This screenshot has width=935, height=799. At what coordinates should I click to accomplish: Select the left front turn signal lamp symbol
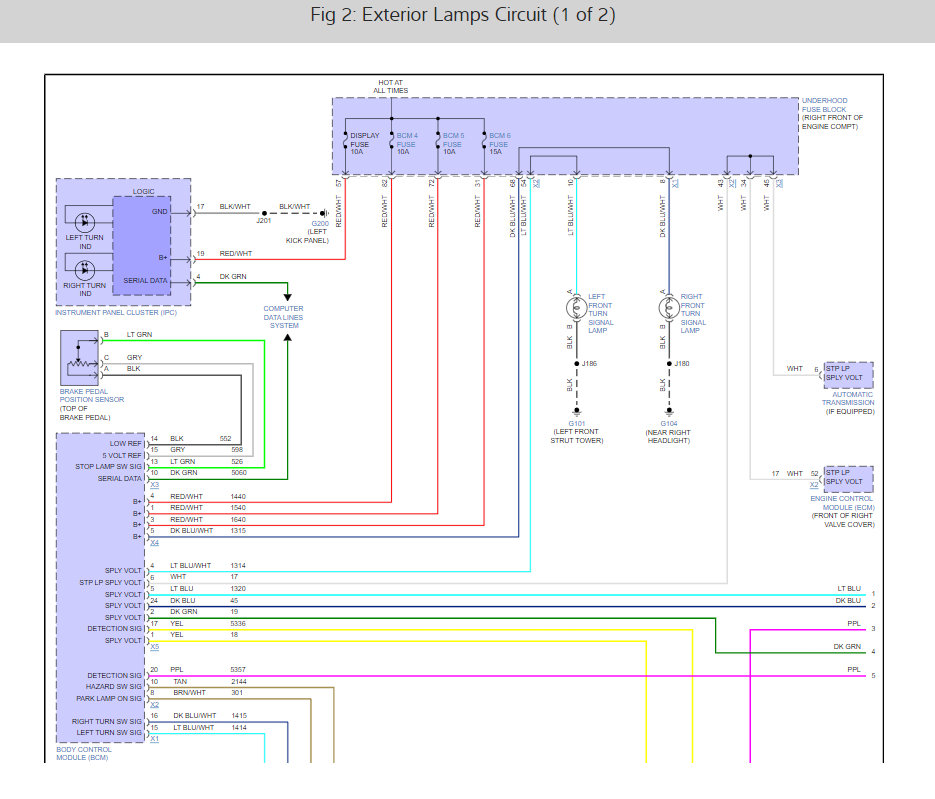(576, 308)
